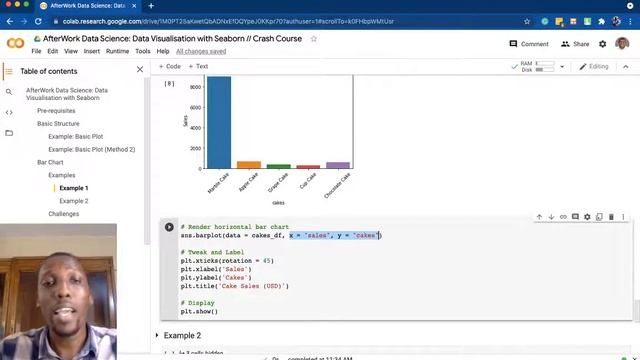Click the Marble Cake blue bar
The height and width of the screenshot is (360, 640).
pyautogui.click(x=219, y=122)
